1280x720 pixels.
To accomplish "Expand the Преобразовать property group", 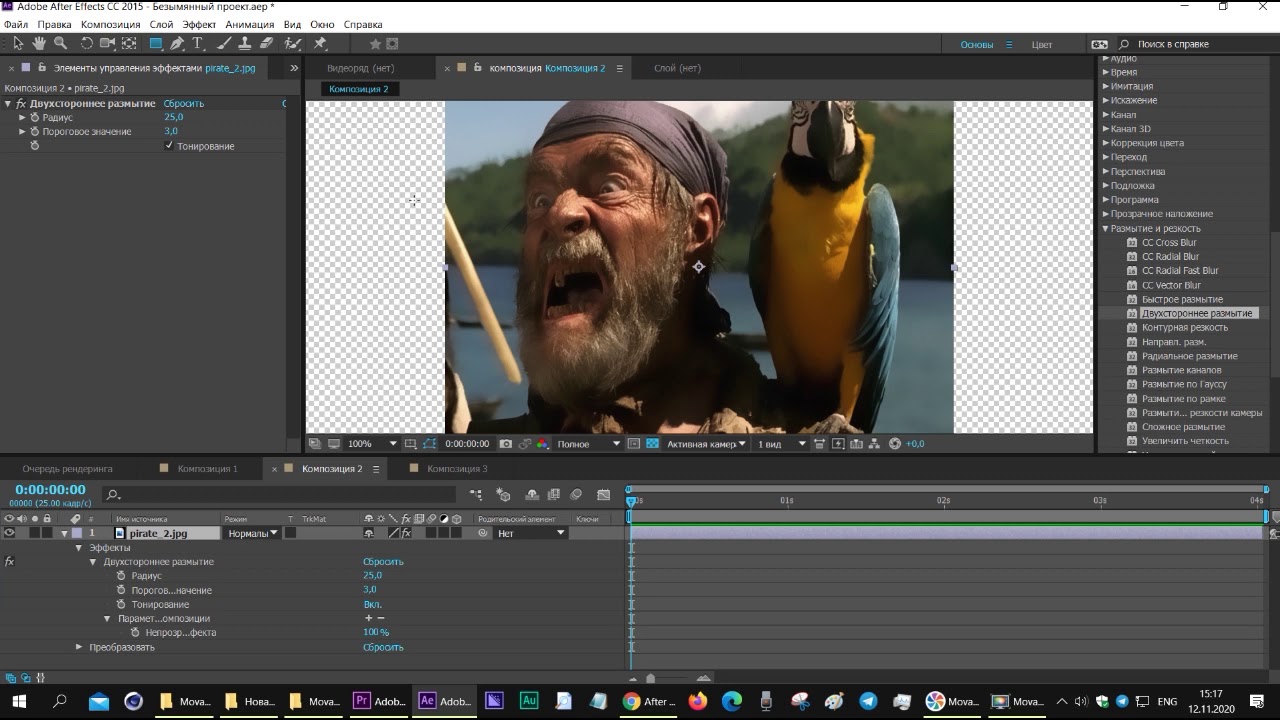I will [79, 647].
